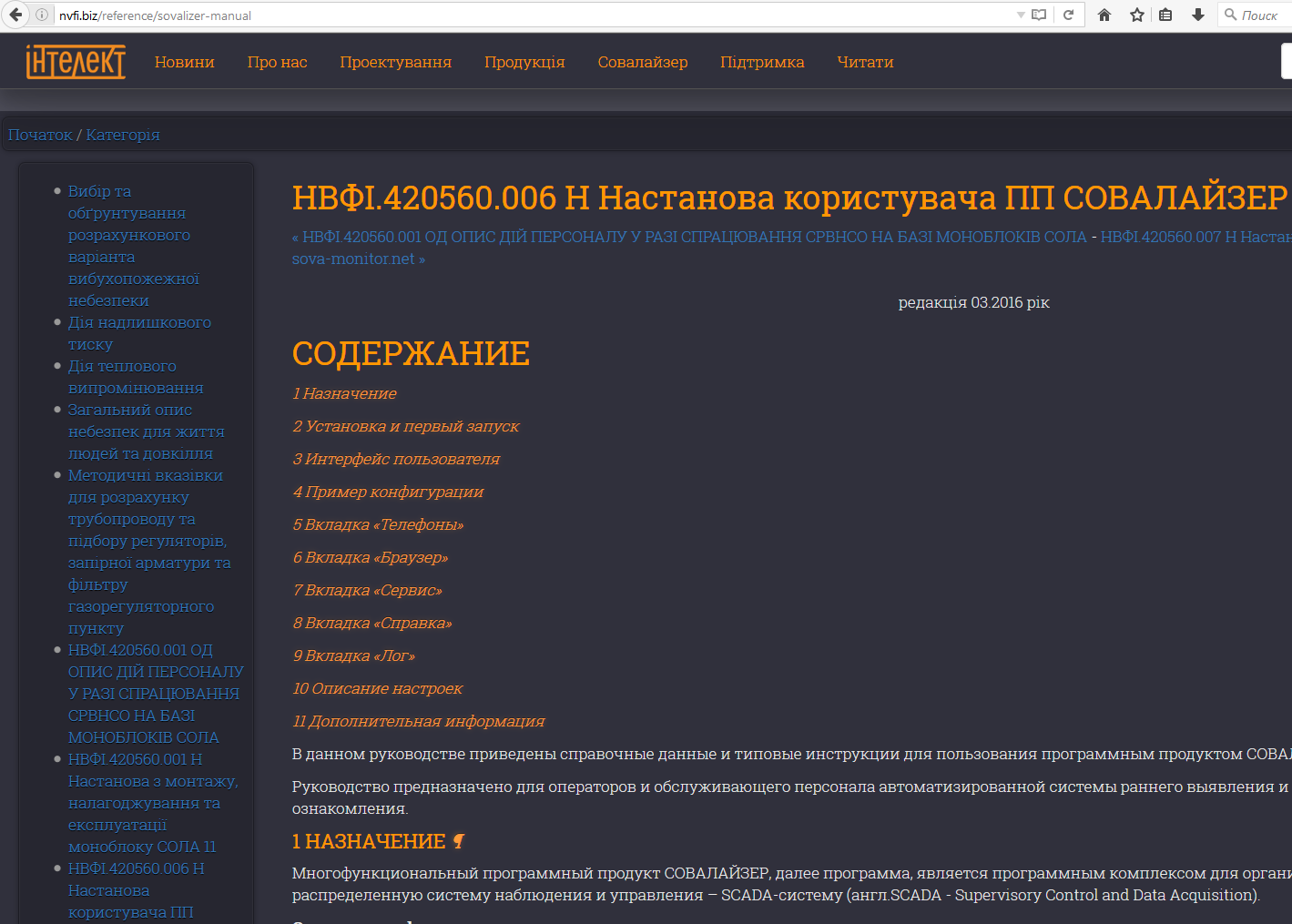
Task: Open sidebar link Настанова з монтажу моноблоку СОЛА 11
Action: (x=153, y=803)
